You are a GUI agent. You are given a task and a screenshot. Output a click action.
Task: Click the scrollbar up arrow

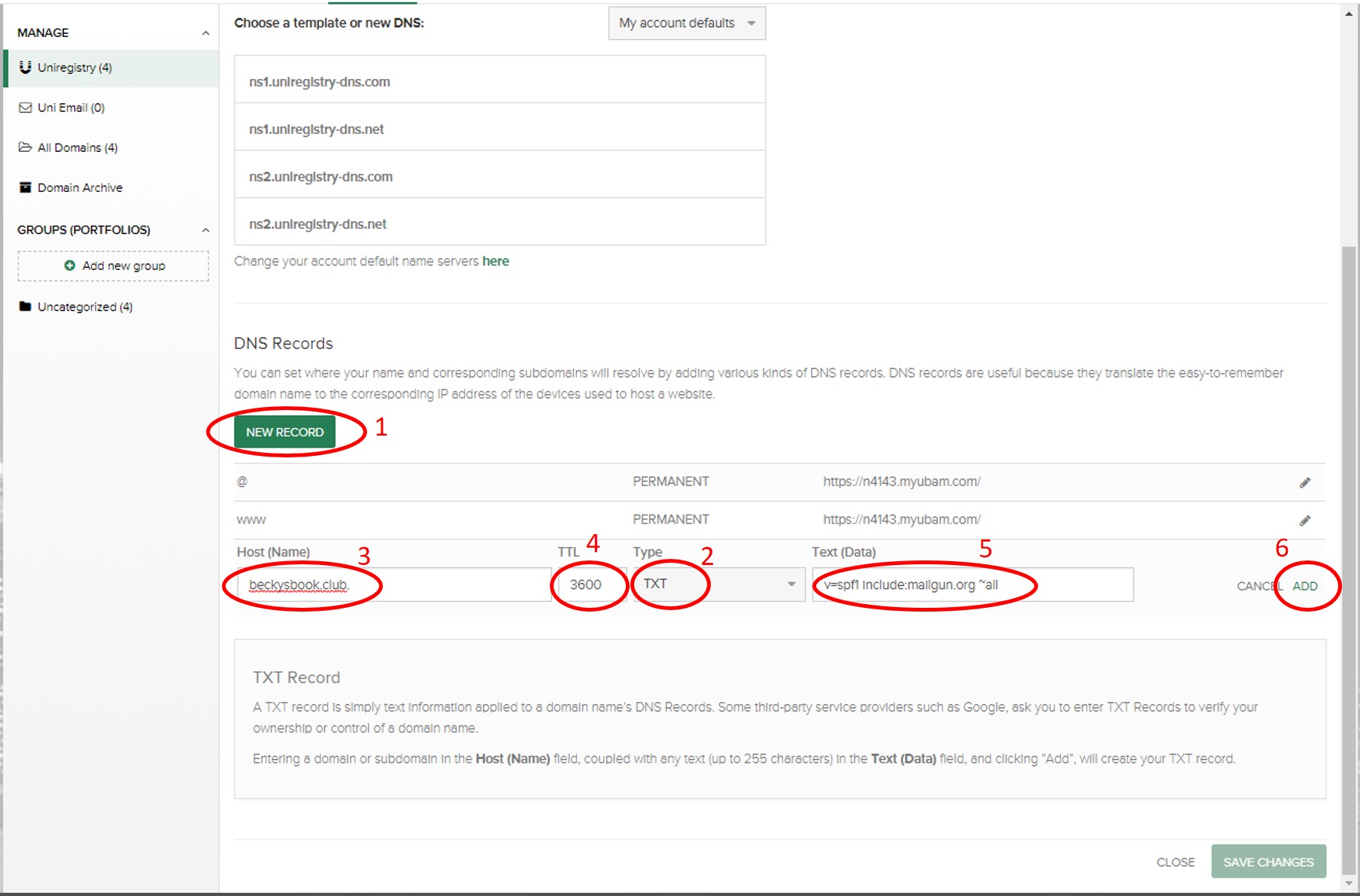click(x=1349, y=14)
